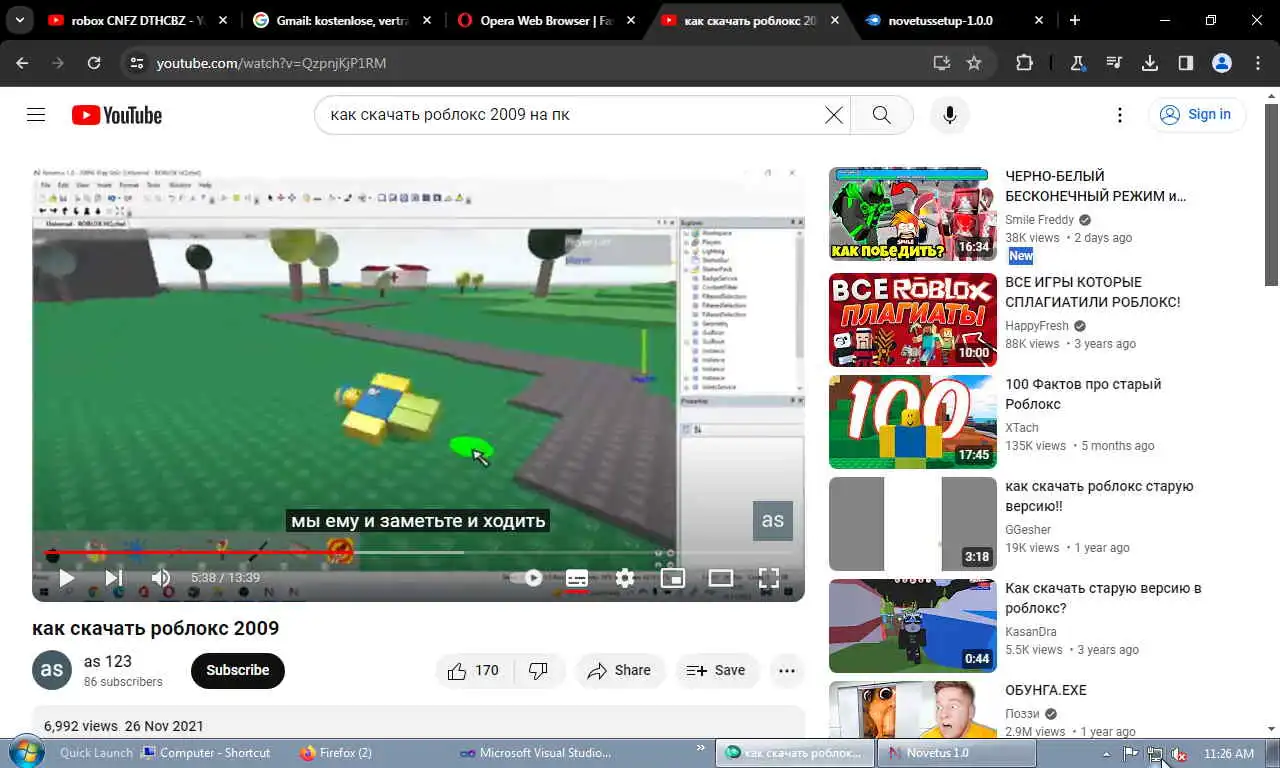Toggle subtitles/closed captions
1280x768 pixels.
tap(577, 577)
